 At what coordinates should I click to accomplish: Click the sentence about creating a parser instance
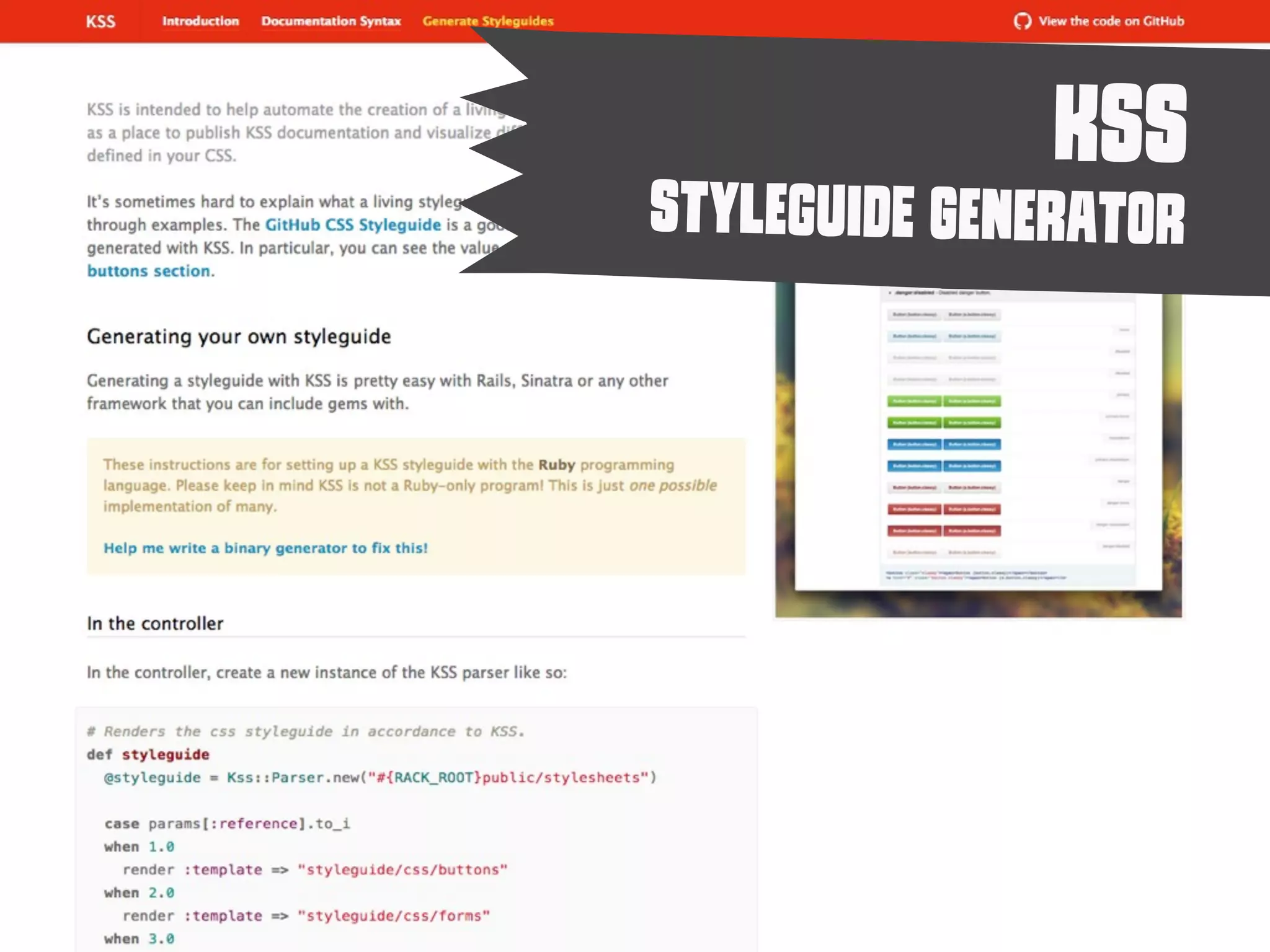pyautogui.click(x=327, y=672)
